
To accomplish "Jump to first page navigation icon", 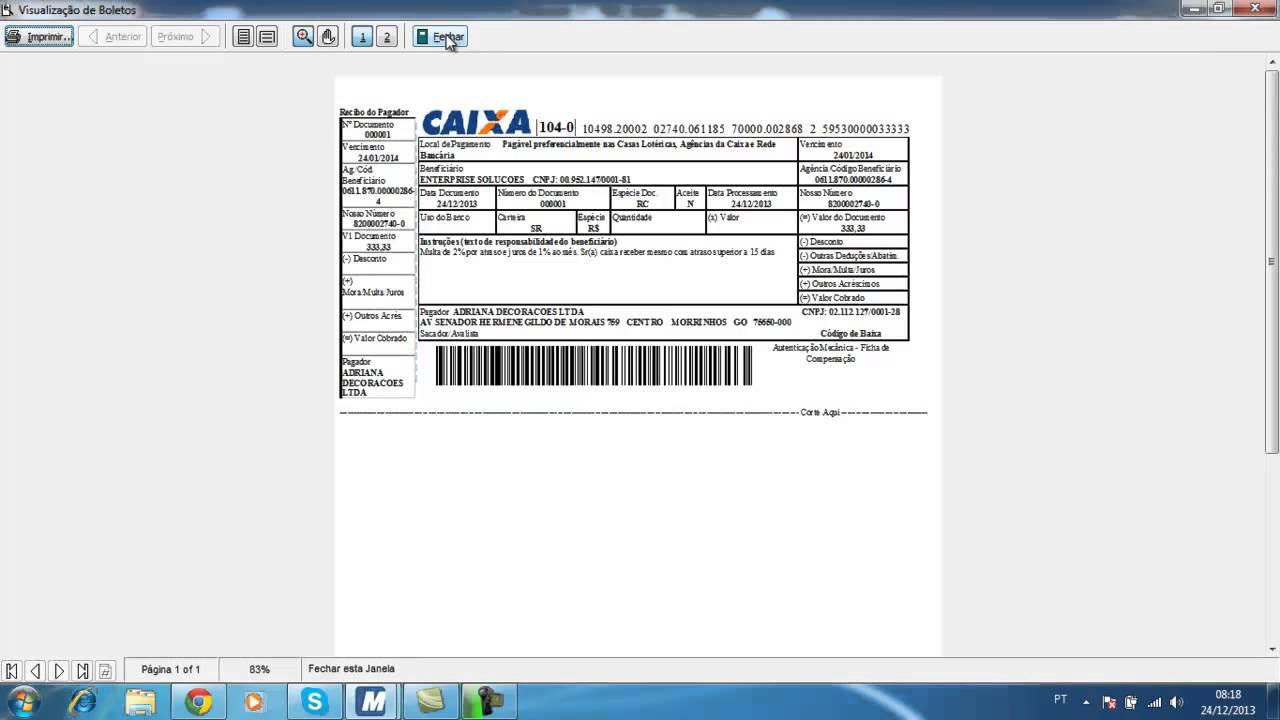I will click(x=11, y=671).
